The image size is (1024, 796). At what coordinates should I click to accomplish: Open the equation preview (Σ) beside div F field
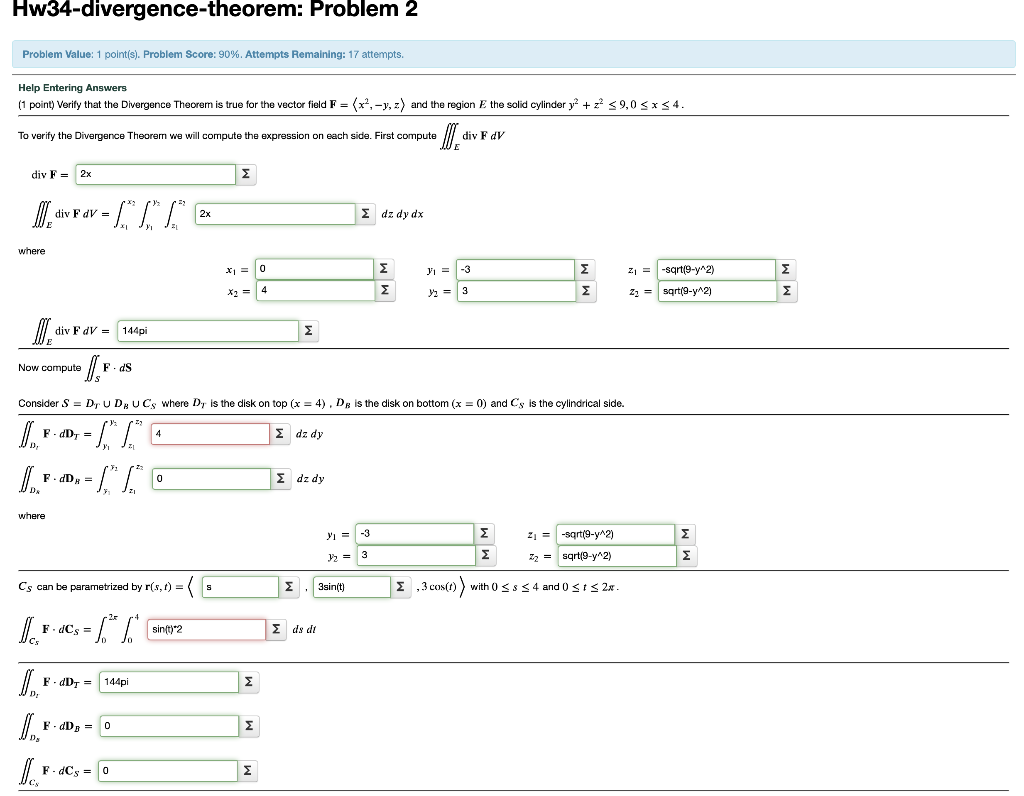tap(247, 174)
